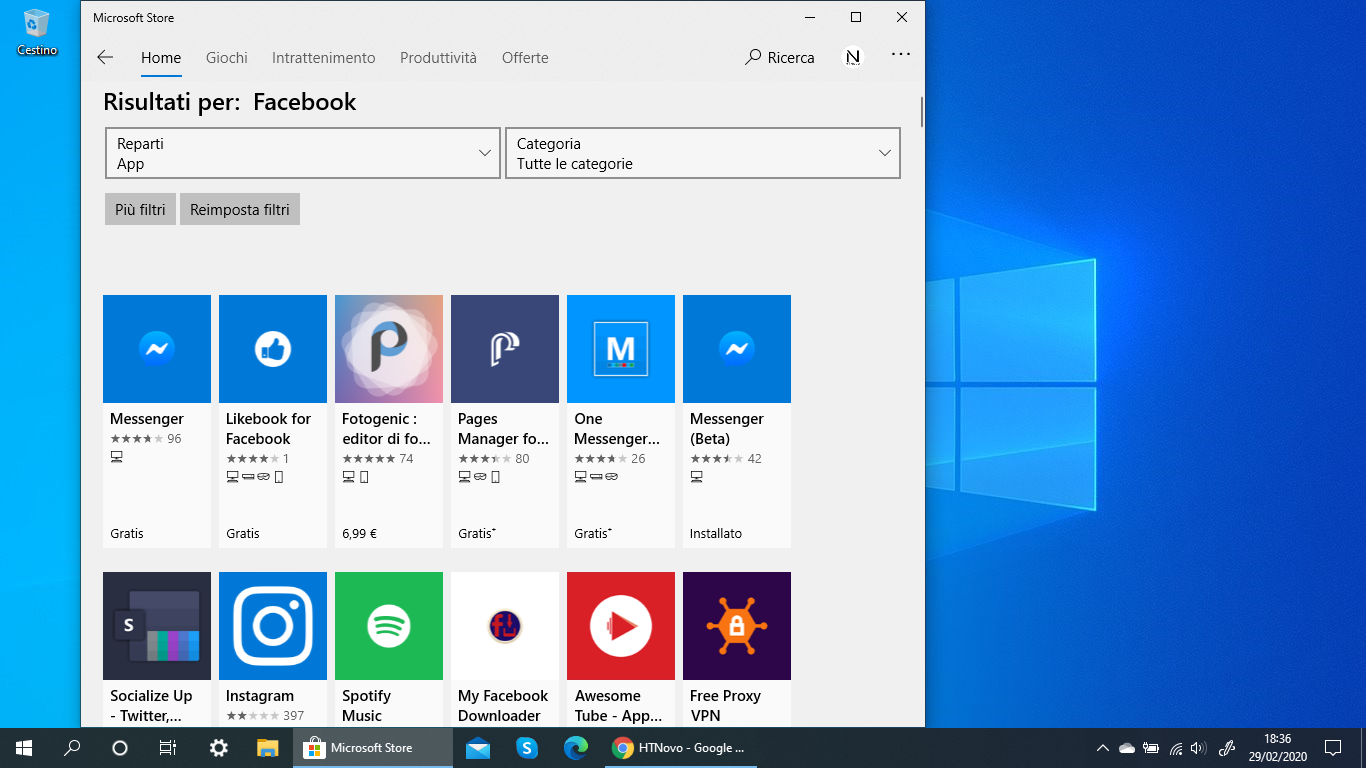Viewport: 1366px width, 768px height.
Task: Click the Più filtri button
Action: pos(140,209)
